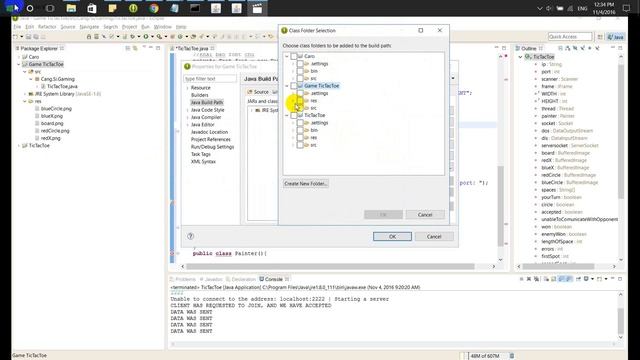Expand the Resource item in Properties tree
Viewport: 640px width, 360px height.
click(x=187, y=88)
